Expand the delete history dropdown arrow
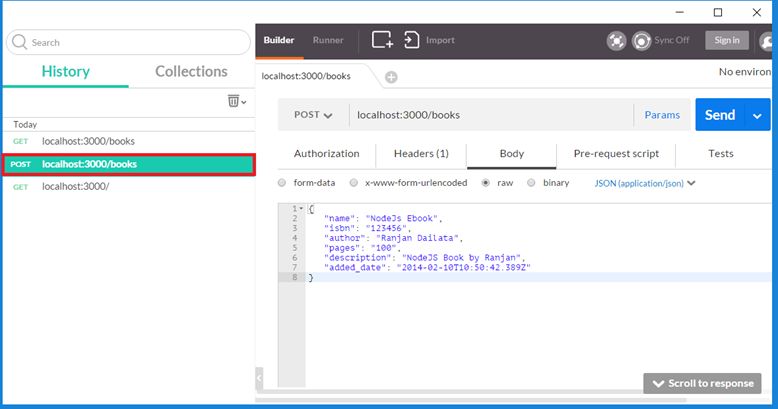The width and height of the screenshot is (778, 409). click(x=244, y=102)
